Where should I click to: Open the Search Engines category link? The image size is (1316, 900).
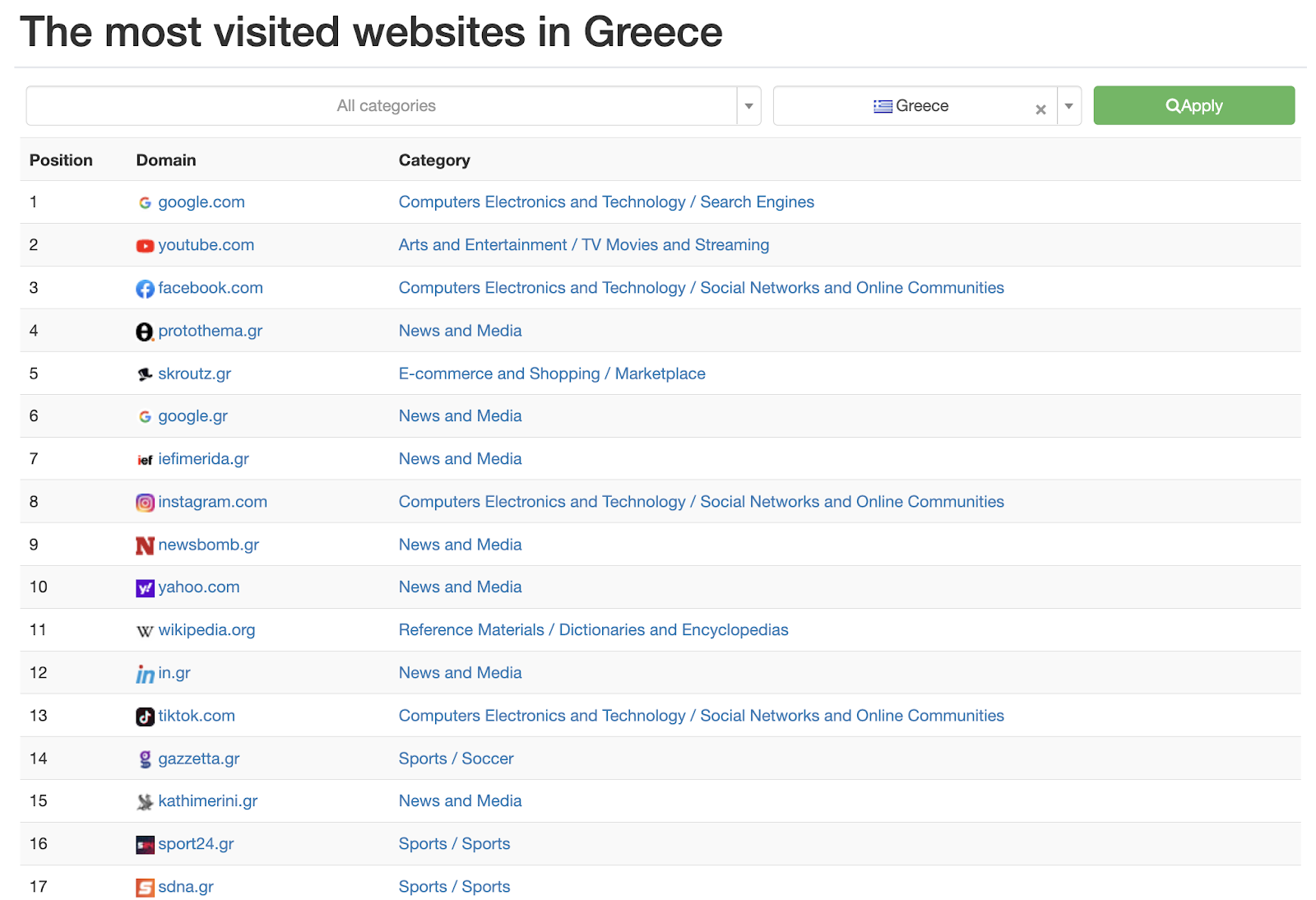coord(606,202)
